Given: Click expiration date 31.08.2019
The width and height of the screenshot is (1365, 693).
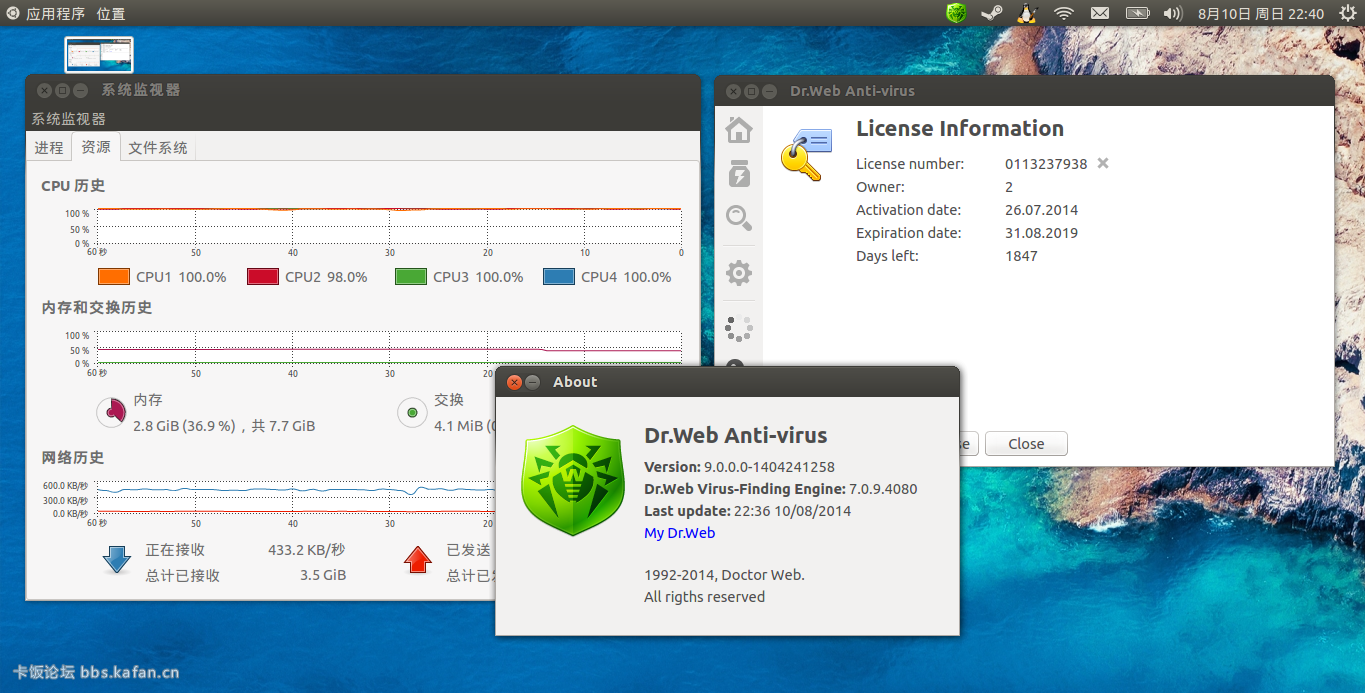Looking at the screenshot, I should pos(1041,233).
